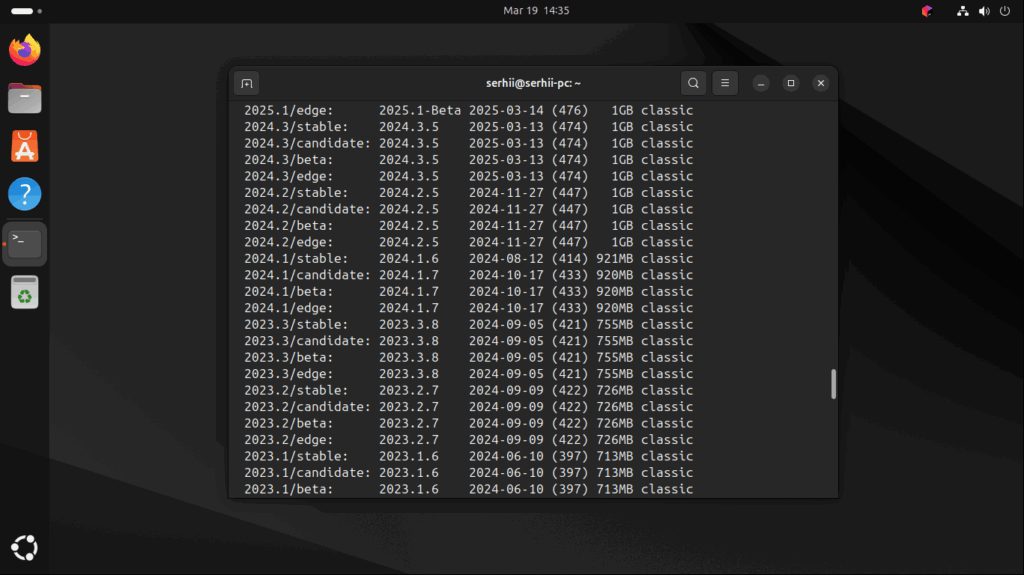Click the 2023.3/edge: channel text
Viewport: 1024px width, 575px height.
(289, 374)
